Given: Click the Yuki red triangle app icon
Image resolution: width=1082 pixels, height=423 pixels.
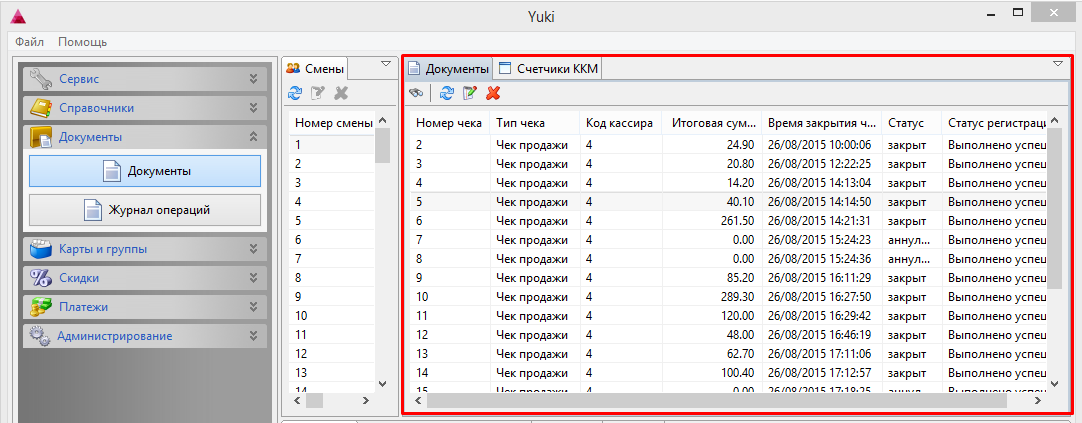Looking at the screenshot, I should 19,17.
